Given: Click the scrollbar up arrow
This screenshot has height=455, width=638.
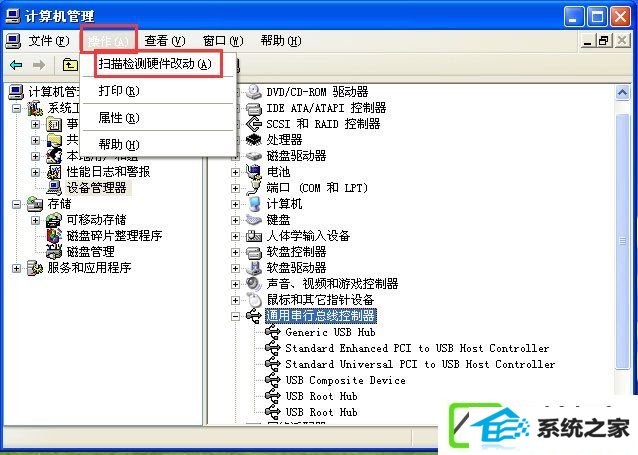Looking at the screenshot, I should (622, 93).
